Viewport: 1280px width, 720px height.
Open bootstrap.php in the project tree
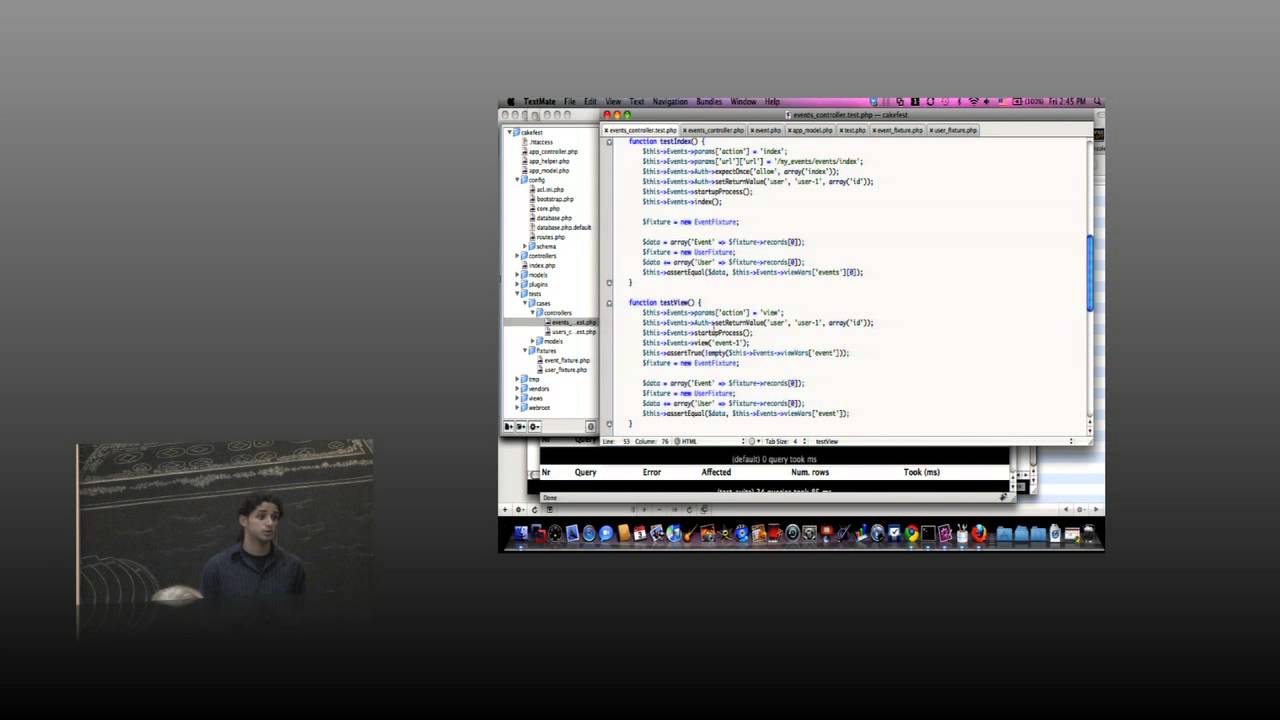[554, 199]
